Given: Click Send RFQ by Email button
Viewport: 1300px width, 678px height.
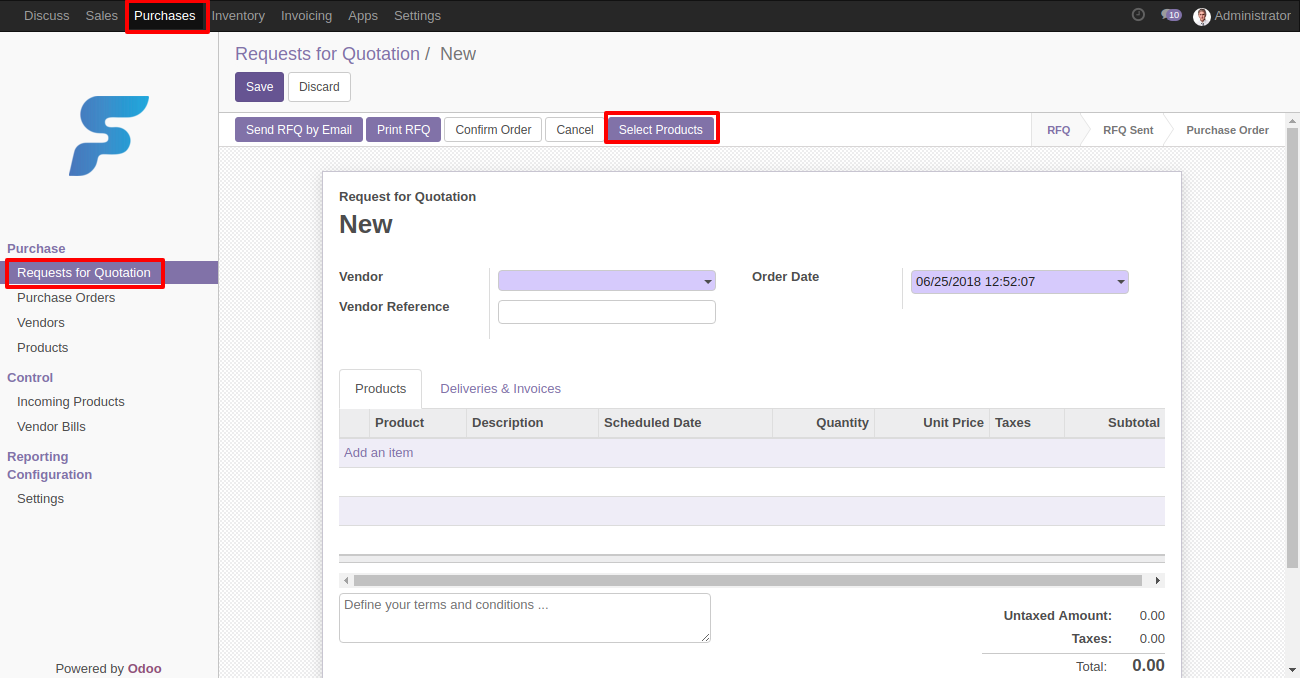Looking at the screenshot, I should pyautogui.click(x=299, y=130).
